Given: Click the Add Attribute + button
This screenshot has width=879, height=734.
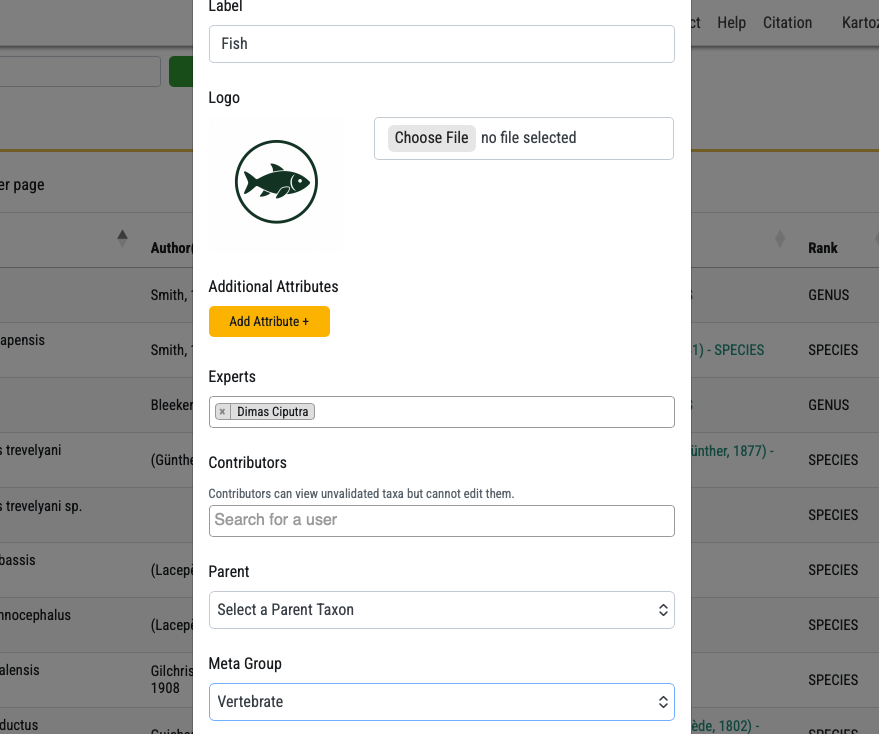Looking at the screenshot, I should pos(269,321).
